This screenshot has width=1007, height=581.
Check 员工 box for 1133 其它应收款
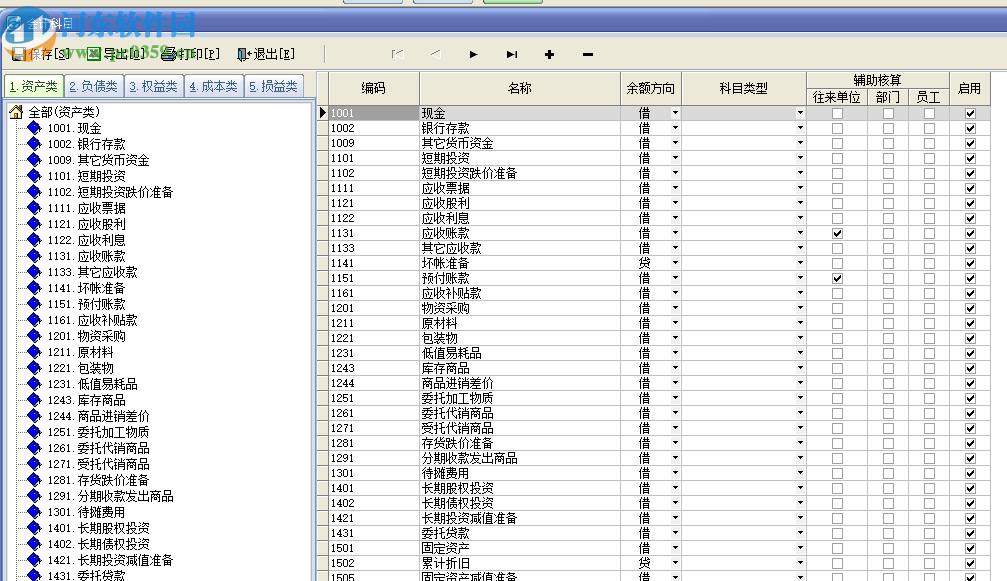tap(929, 248)
